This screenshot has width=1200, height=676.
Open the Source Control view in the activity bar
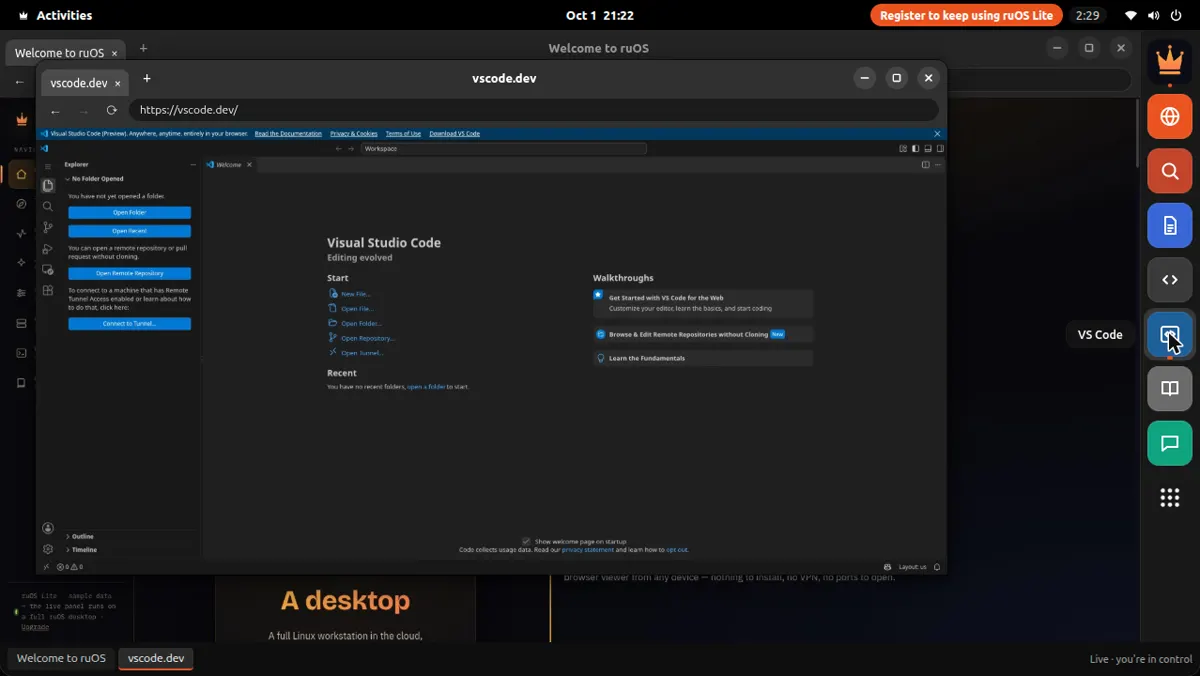[47, 228]
